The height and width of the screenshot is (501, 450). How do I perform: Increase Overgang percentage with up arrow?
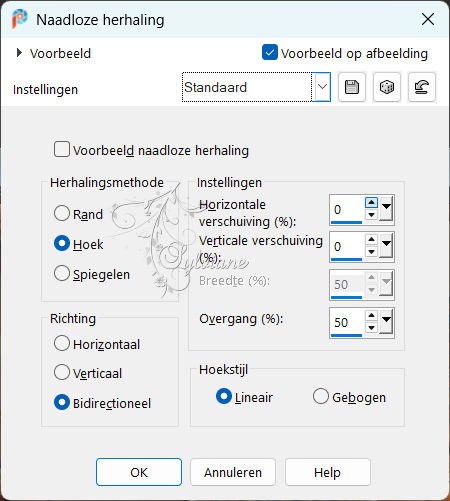[371, 315]
